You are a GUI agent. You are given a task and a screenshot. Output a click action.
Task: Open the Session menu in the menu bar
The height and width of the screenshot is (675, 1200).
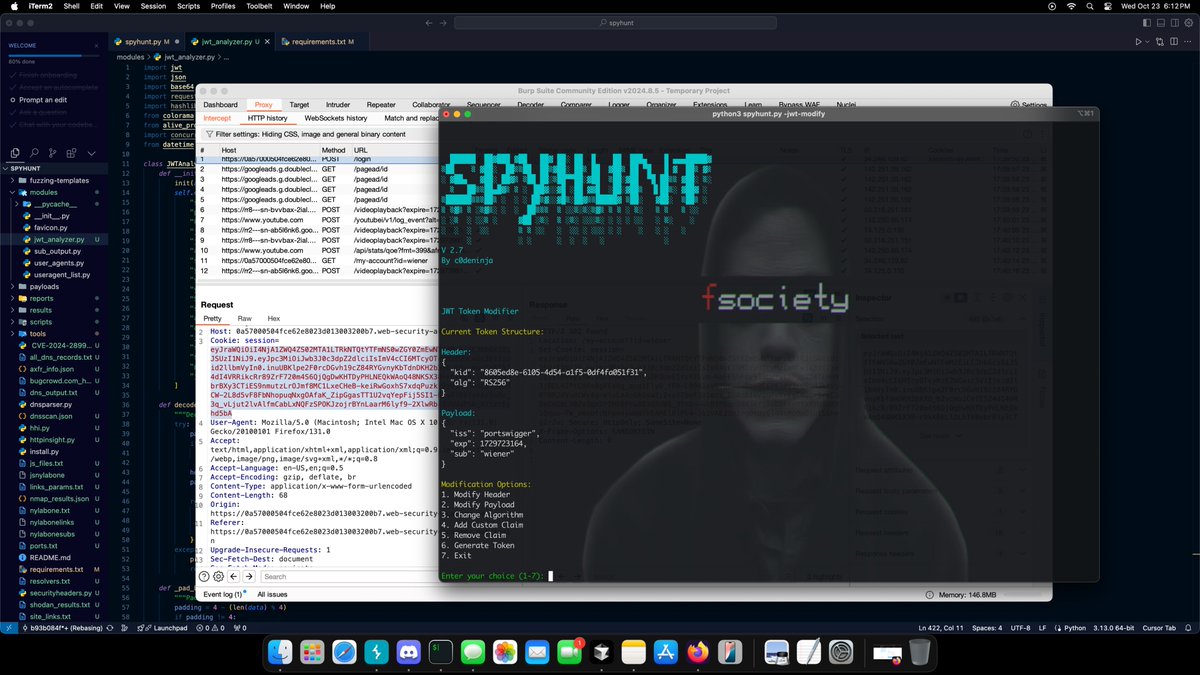pos(153,6)
